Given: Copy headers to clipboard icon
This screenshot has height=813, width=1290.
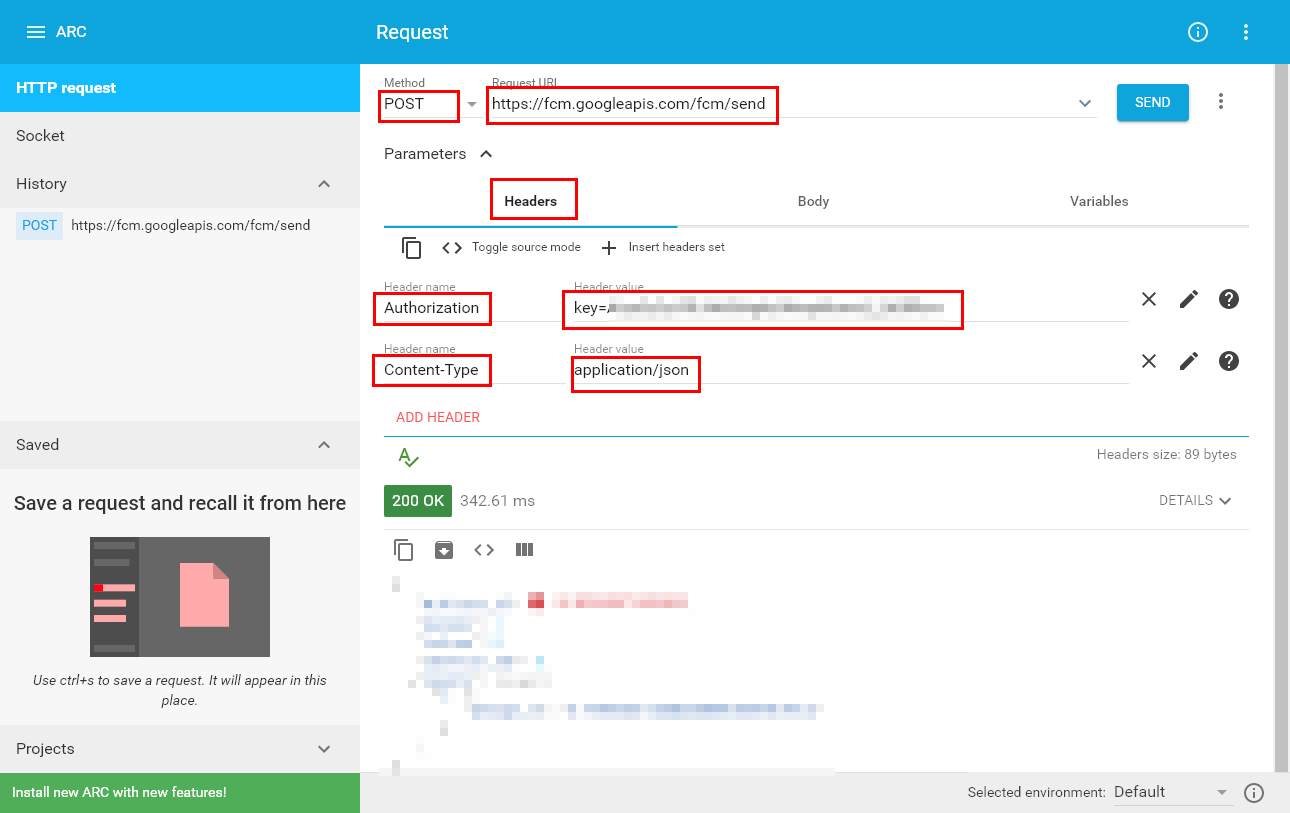Looking at the screenshot, I should pos(412,247).
